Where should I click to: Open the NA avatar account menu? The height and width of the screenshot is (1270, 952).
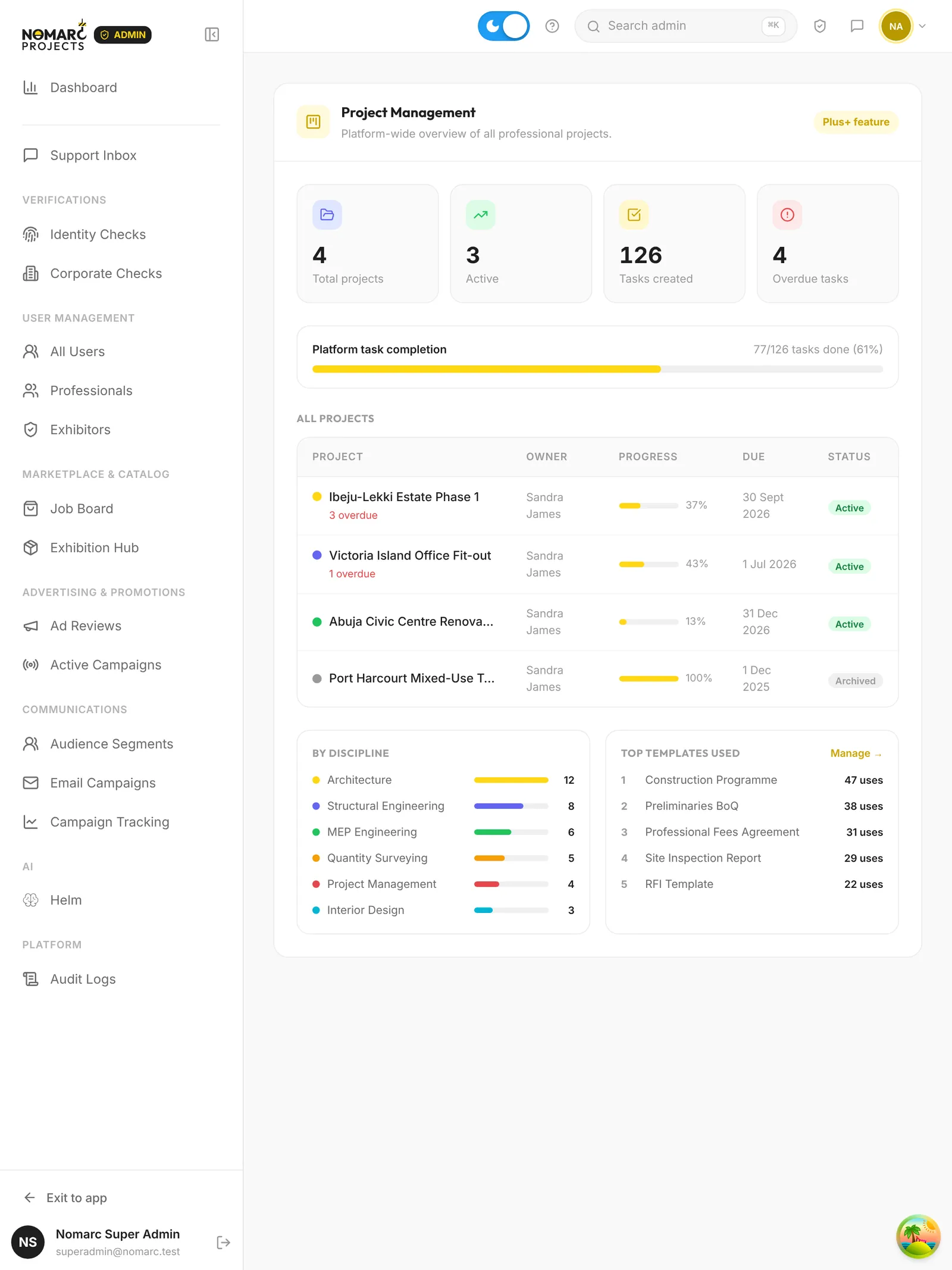point(896,26)
